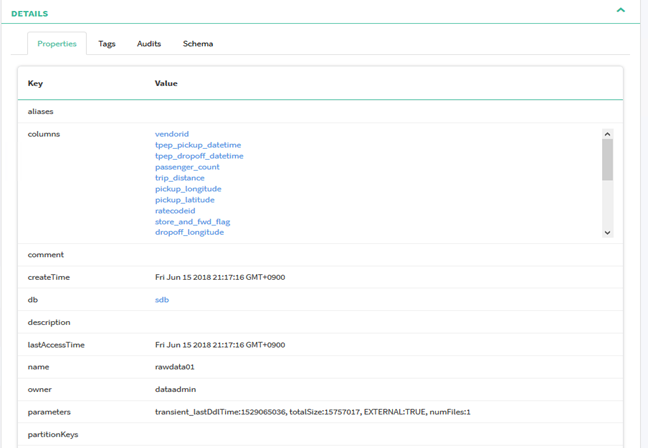This screenshot has width=648, height=448.
Task: Click the pickup_longitude column link
Action: point(188,189)
